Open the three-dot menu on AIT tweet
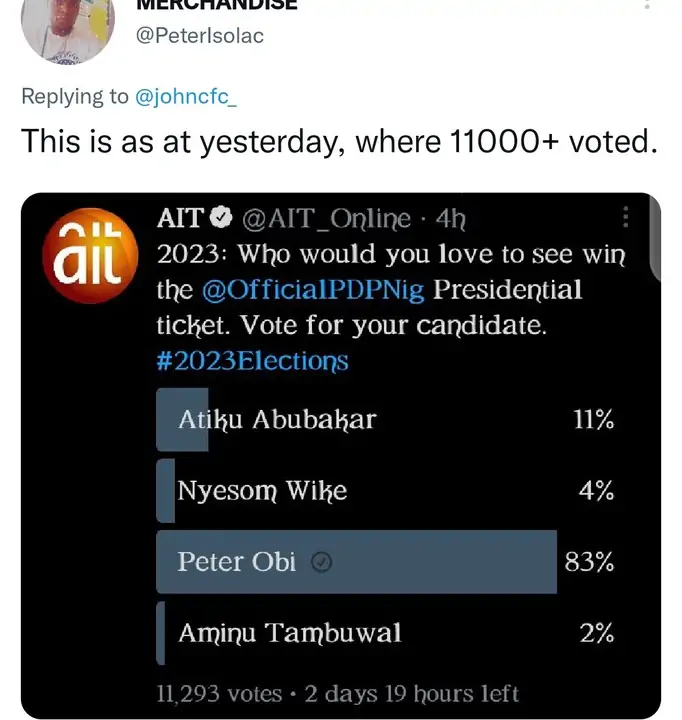 [x=626, y=218]
